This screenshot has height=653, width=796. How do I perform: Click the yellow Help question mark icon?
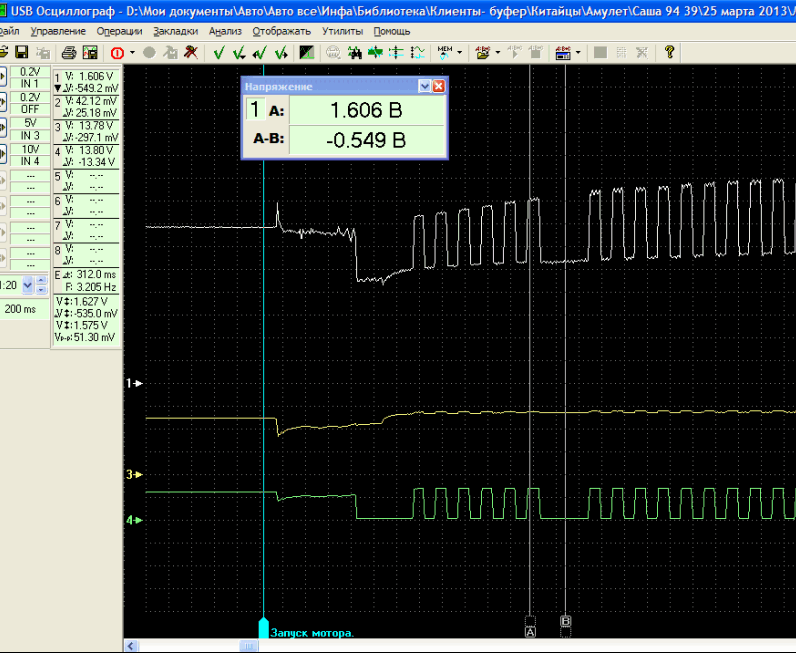coord(669,52)
